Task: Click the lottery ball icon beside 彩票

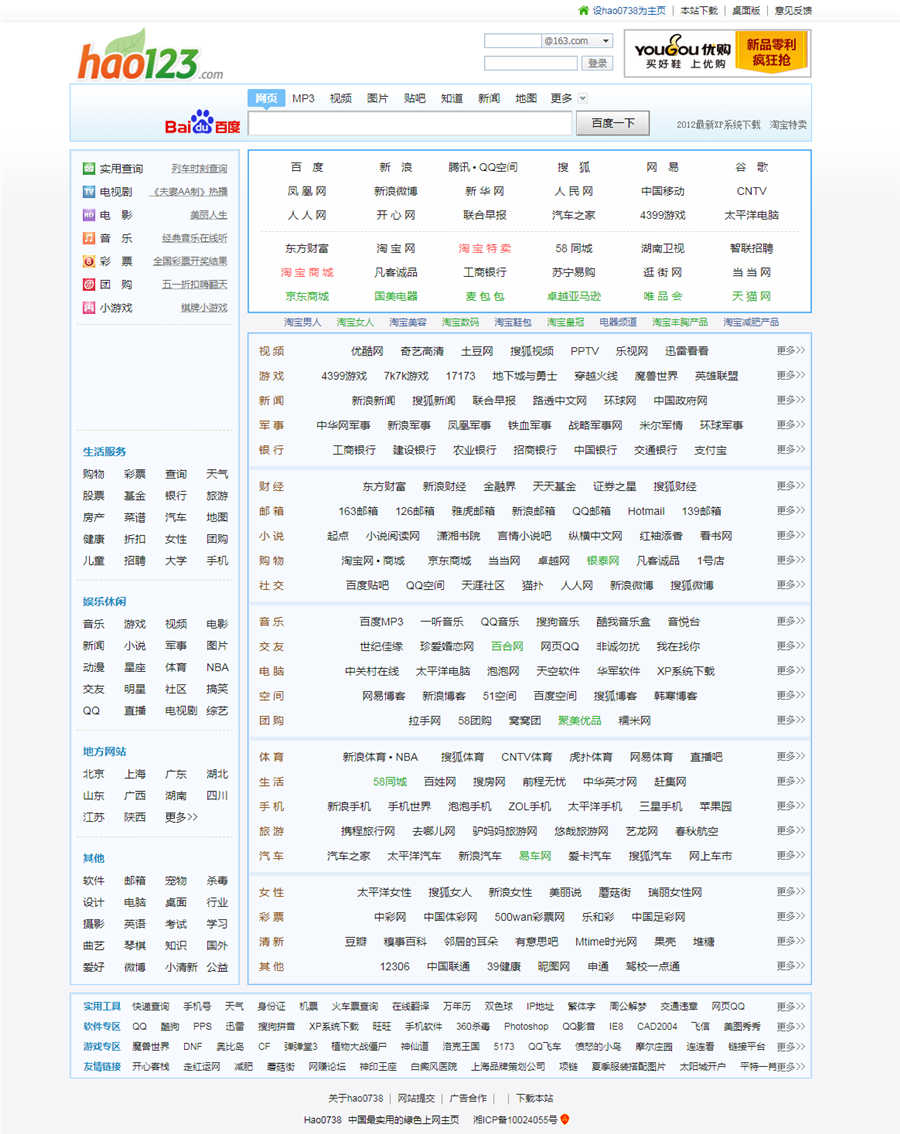Action: [x=89, y=261]
